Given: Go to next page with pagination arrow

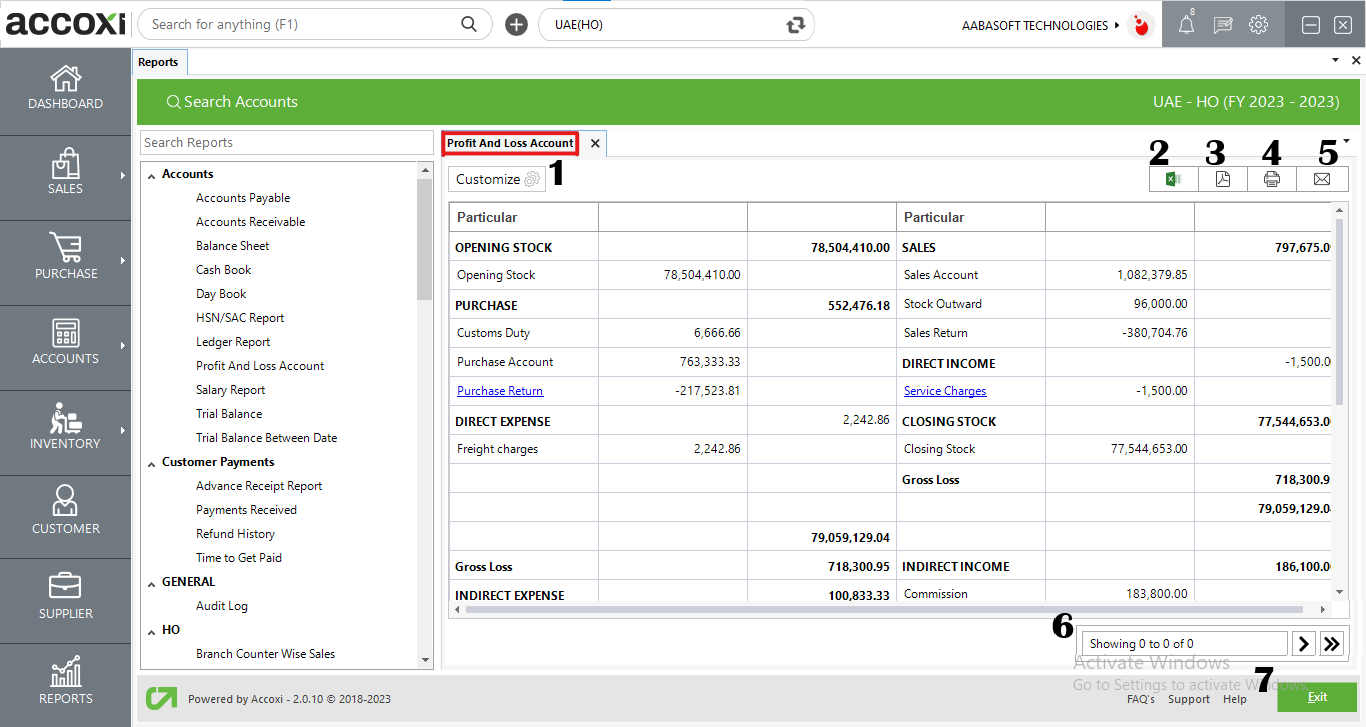Looking at the screenshot, I should (x=1303, y=643).
